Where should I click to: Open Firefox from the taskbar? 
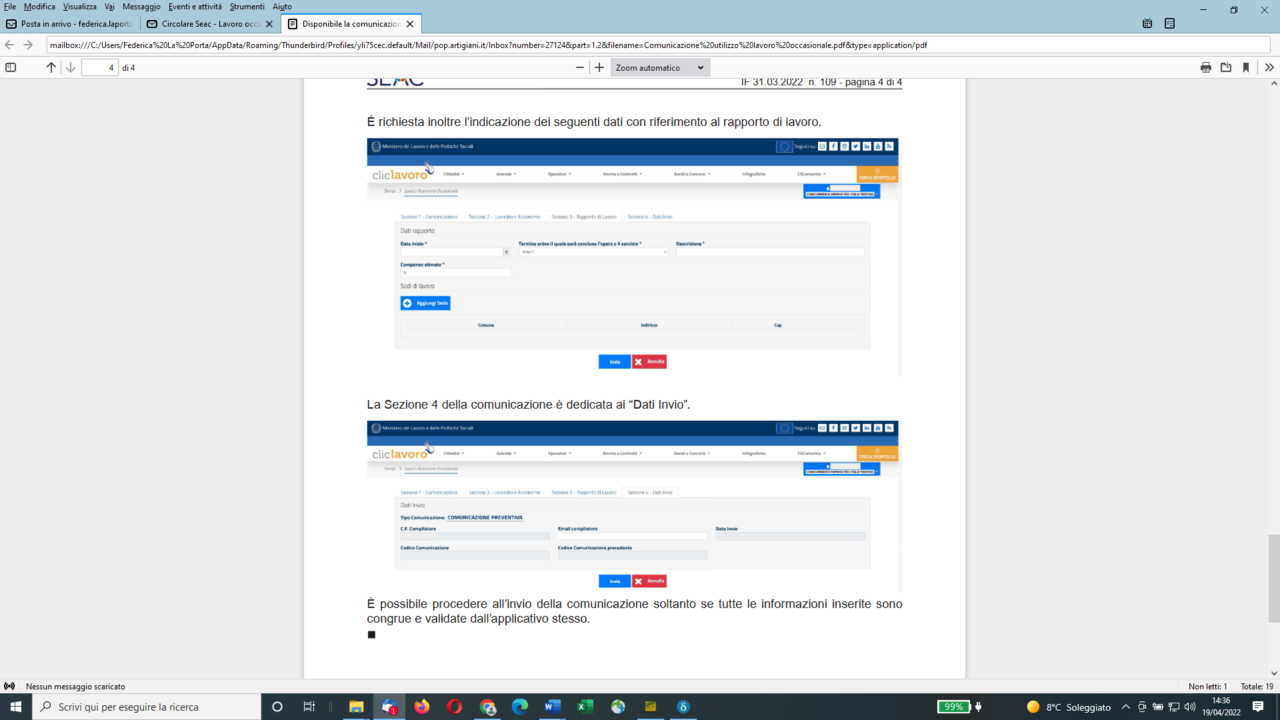(x=421, y=707)
